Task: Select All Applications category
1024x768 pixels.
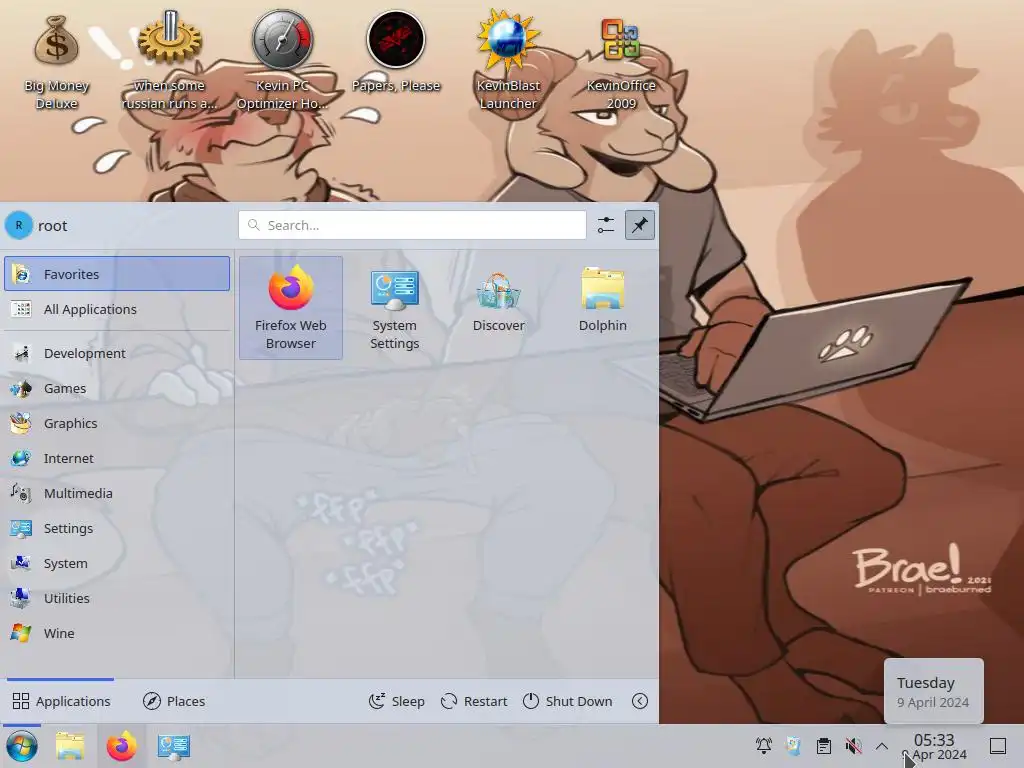Action: (x=117, y=309)
